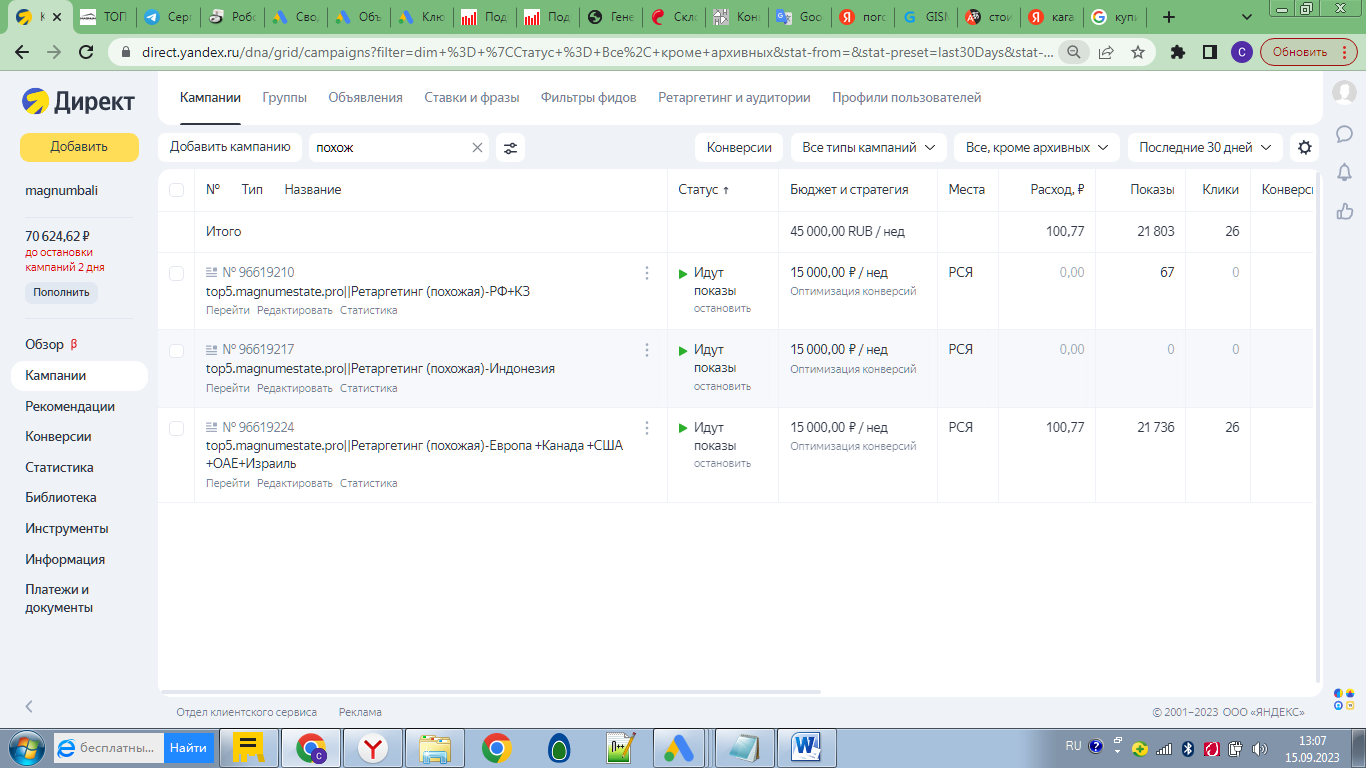Open Библиотека in the left menu
The image size is (1366, 768).
click(x=61, y=498)
